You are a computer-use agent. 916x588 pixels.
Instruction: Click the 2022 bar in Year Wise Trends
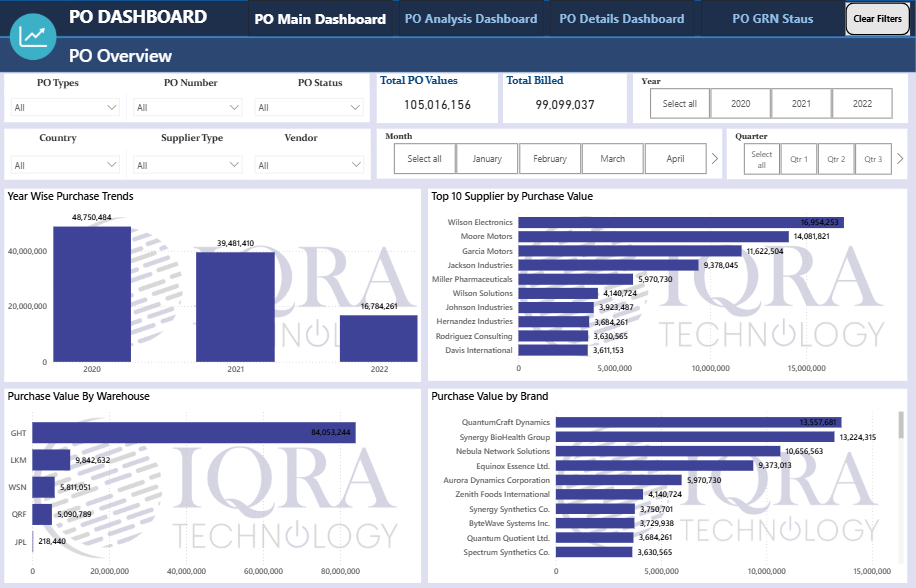pos(379,339)
